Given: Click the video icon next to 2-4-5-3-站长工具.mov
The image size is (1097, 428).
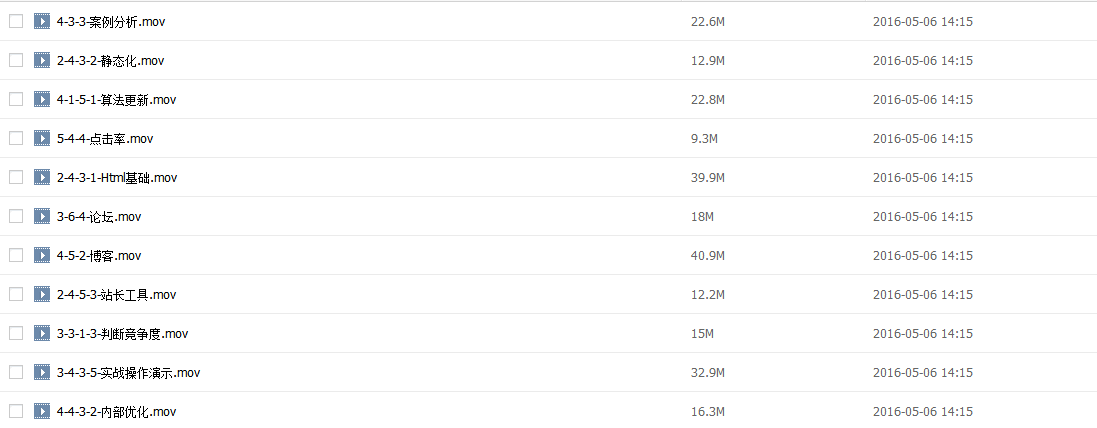Looking at the screenshot, I should [41, 294].
